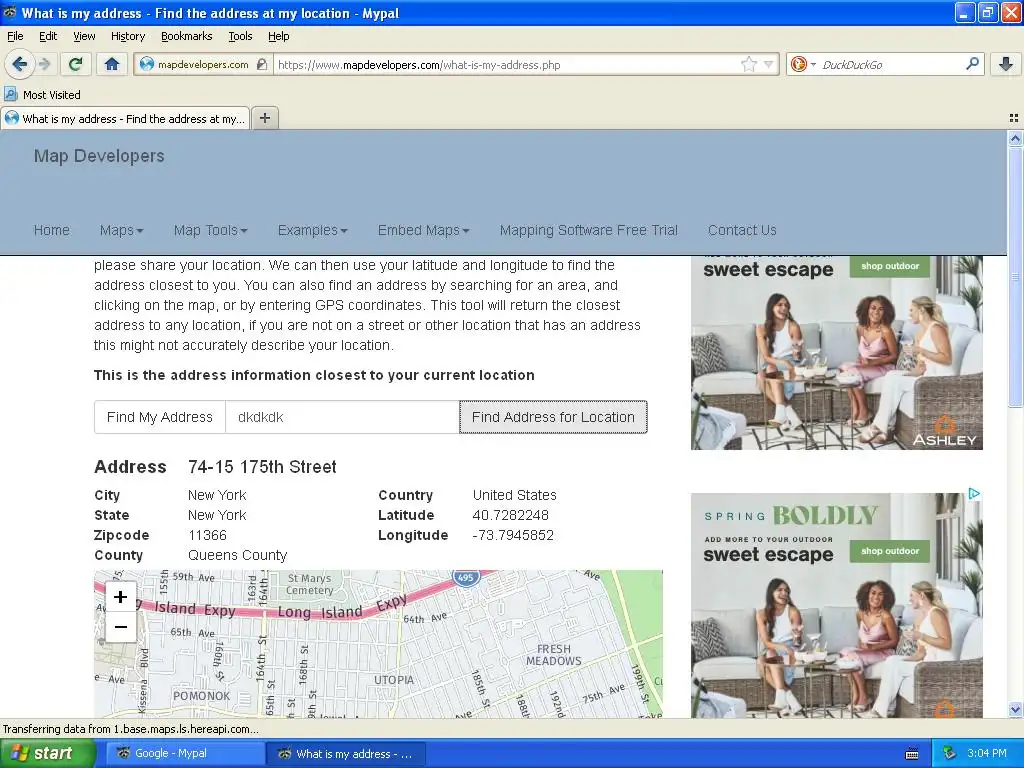
Task: Click the vertical scrollbar thumb
Action: click(1015, 277)
